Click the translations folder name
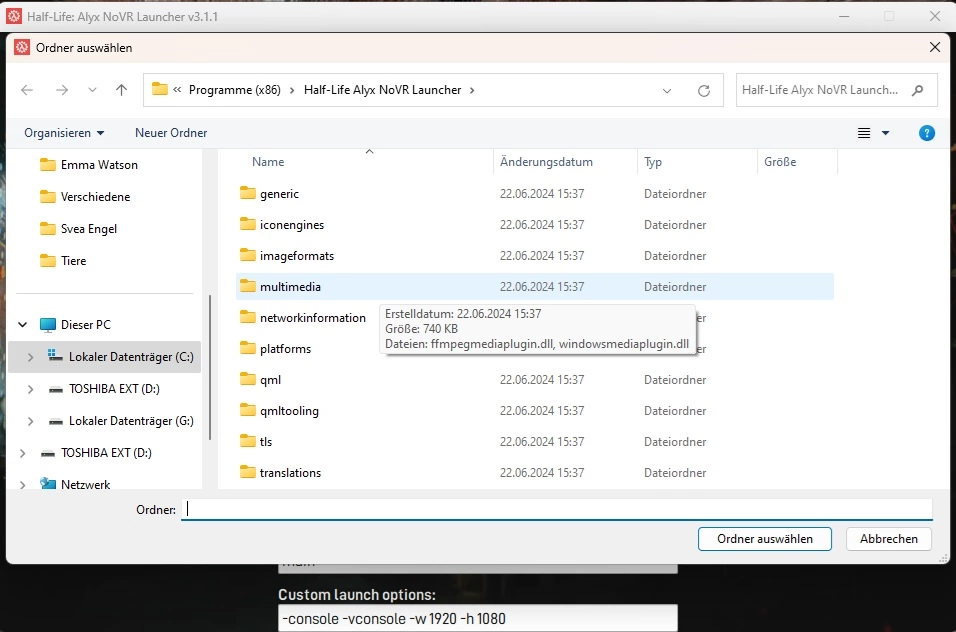This screenshot has width=956, height=632. pyautogui.click(x=290, y=473)
